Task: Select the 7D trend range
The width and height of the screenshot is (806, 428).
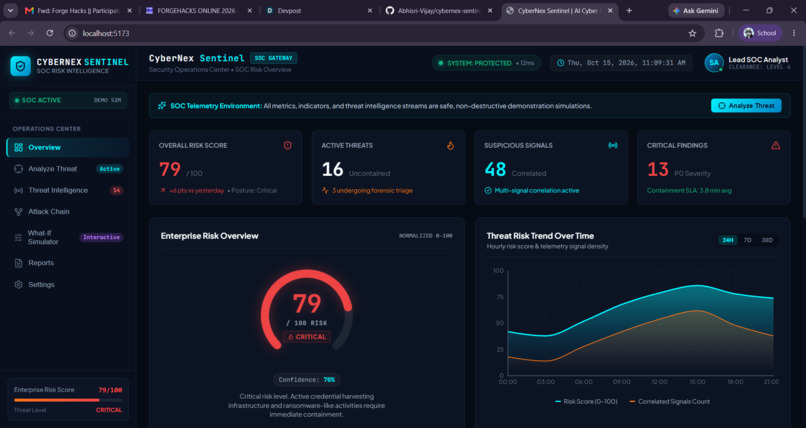Action: (x=747, y=240)
